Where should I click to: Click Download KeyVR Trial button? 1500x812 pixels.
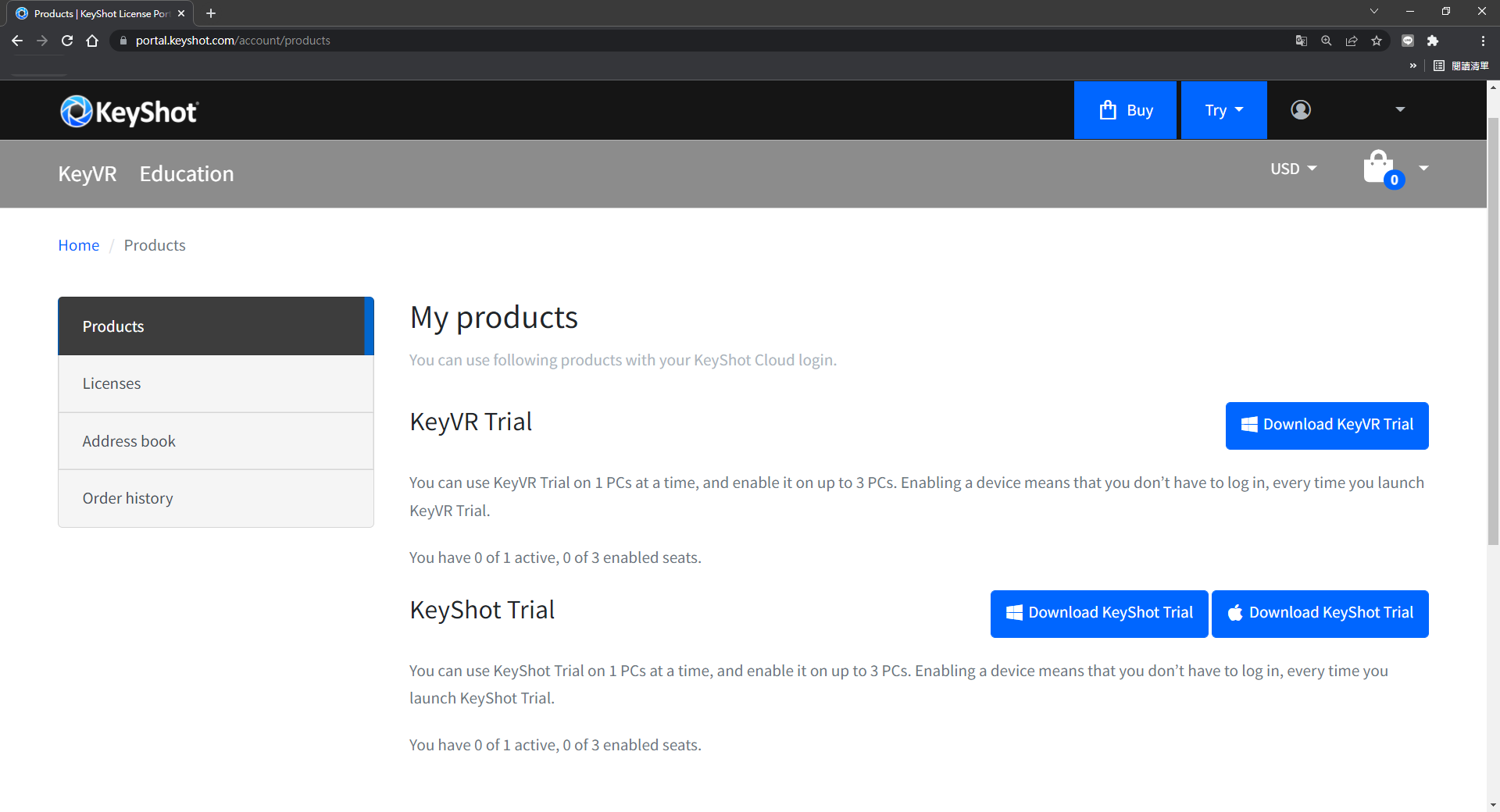point(1327,426)
